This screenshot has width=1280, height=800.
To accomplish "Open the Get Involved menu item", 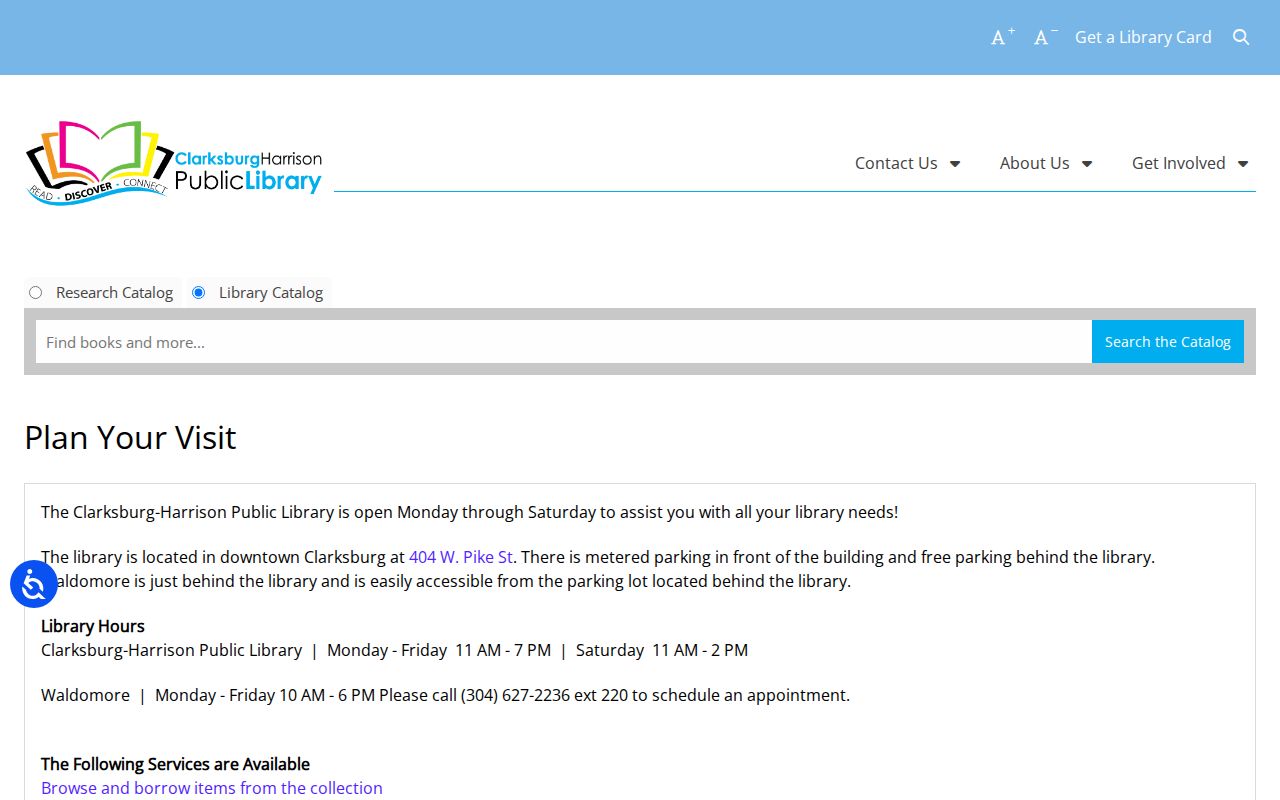I will (1179, 163).
